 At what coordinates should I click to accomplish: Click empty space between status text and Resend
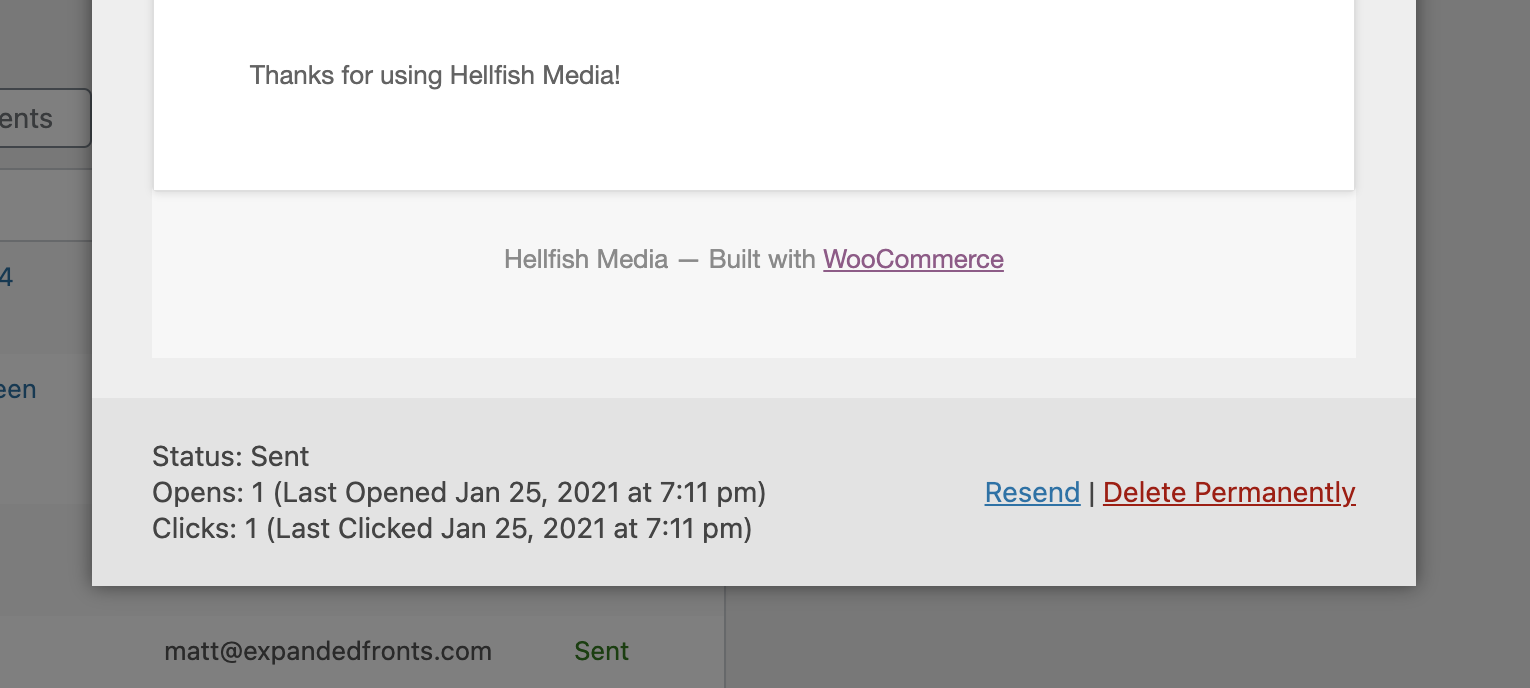tap(875, 492)
